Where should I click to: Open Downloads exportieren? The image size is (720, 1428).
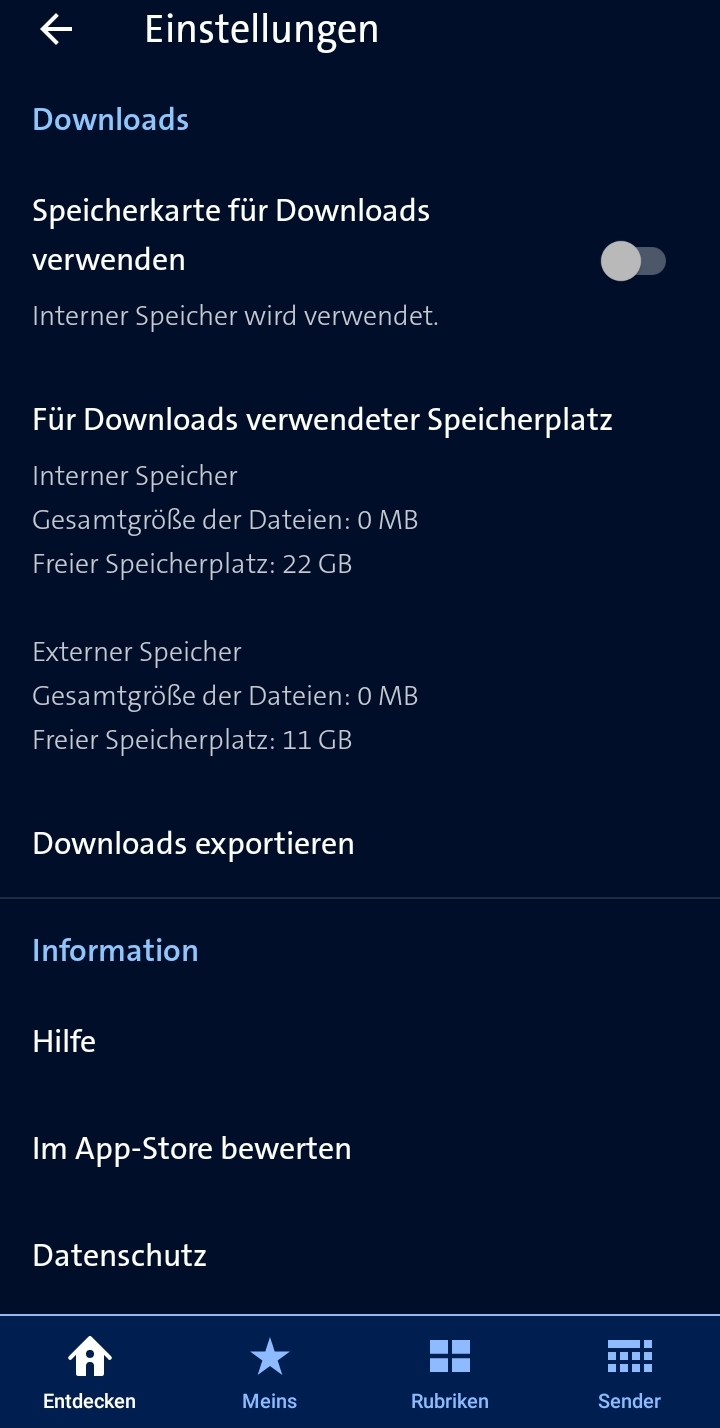point(360,844)
